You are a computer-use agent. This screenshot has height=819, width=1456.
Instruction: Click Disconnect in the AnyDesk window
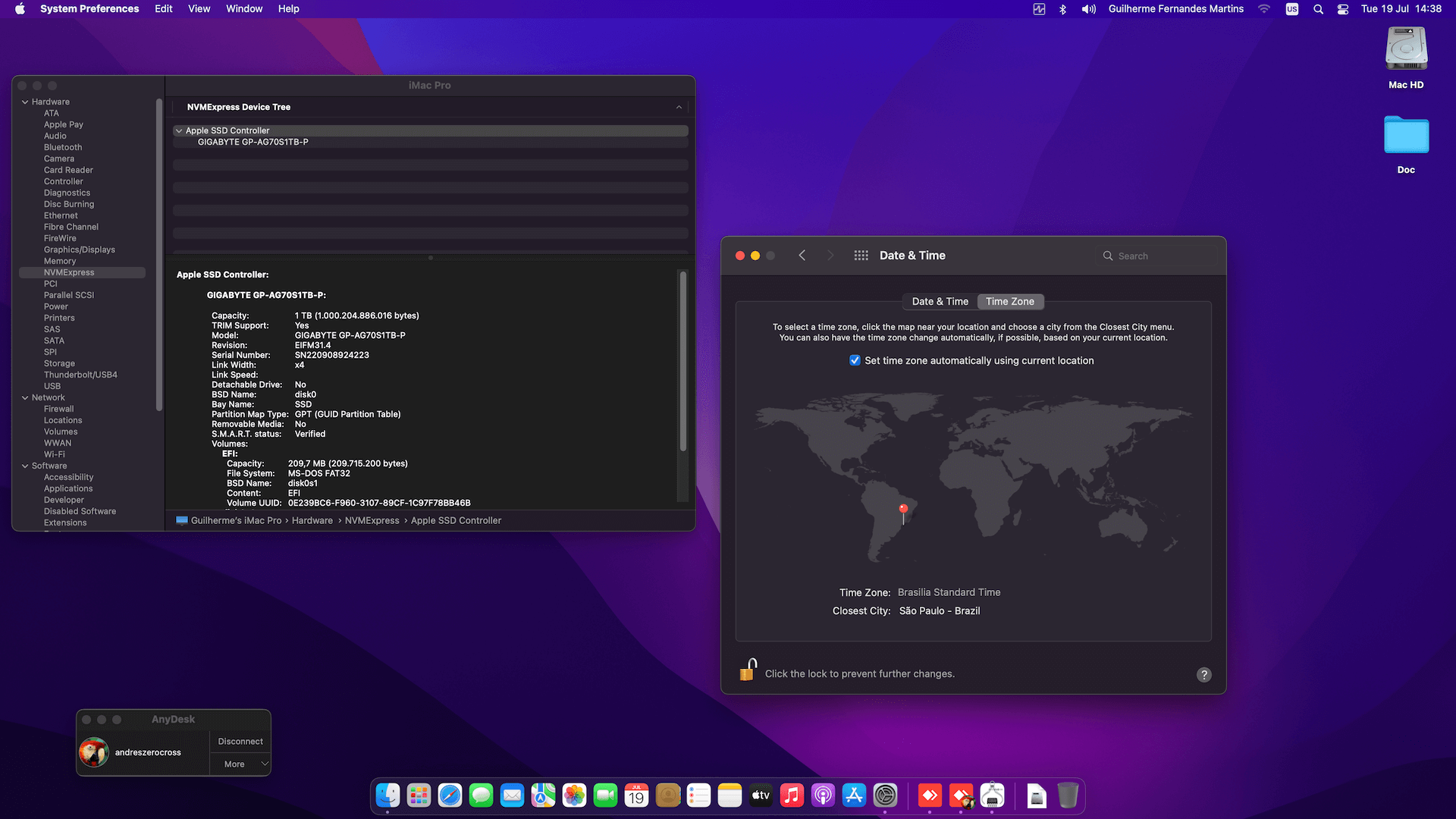tap(240, 742)
